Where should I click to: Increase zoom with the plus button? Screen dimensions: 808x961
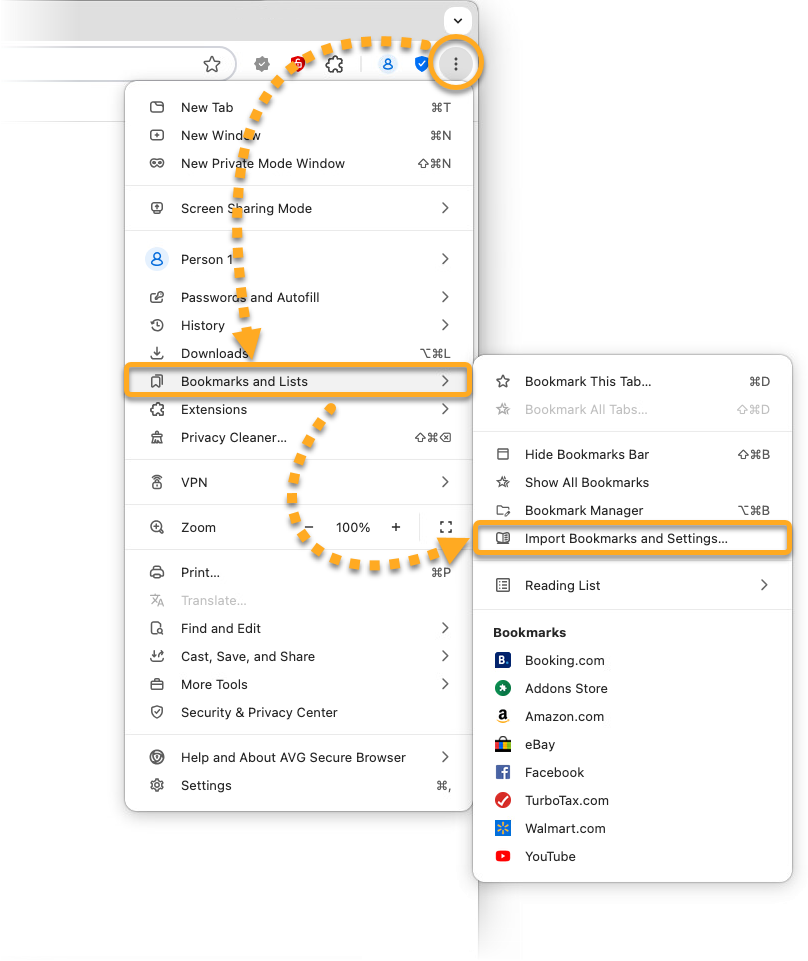coord(396,527)
